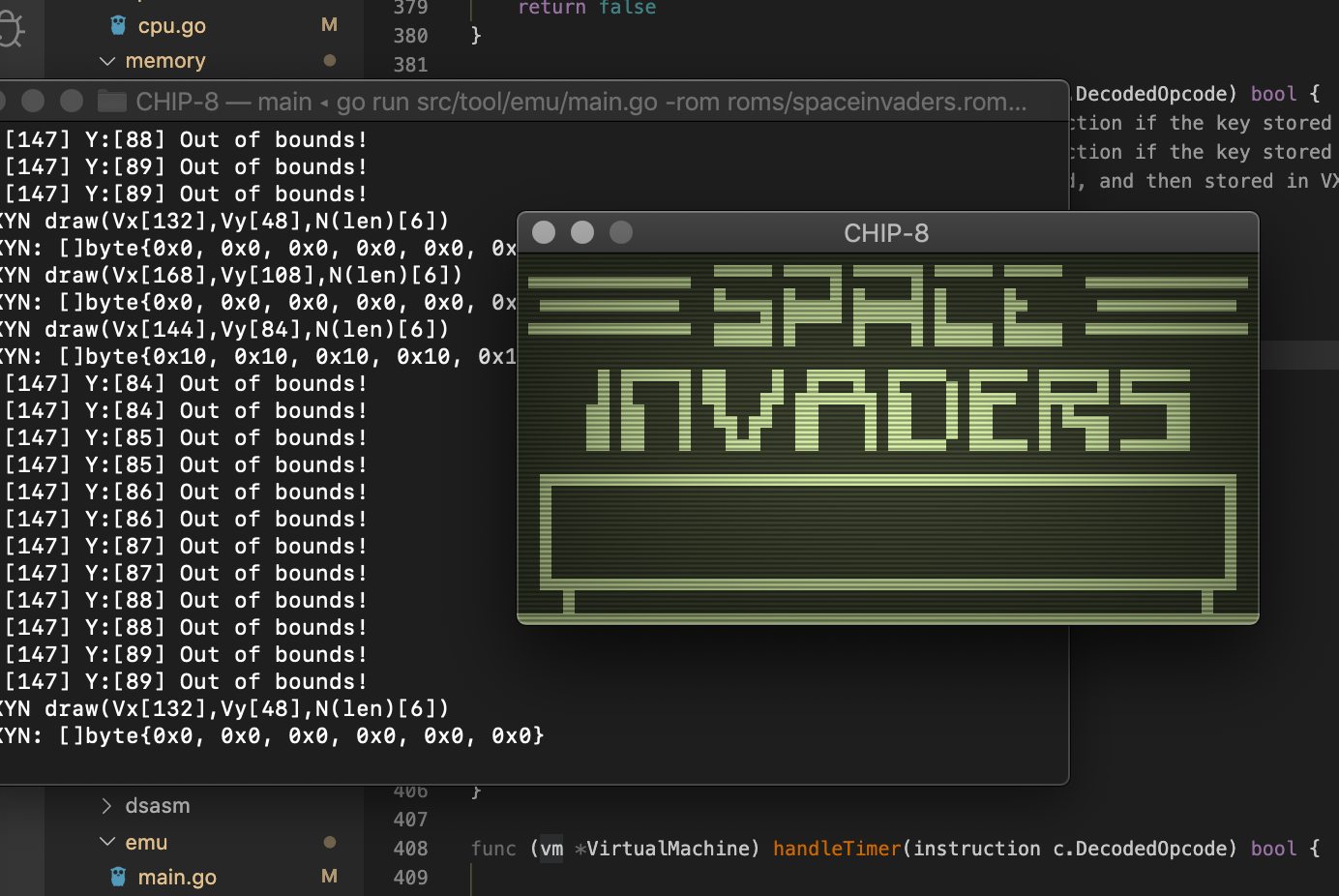Select the debug bug icon in the activity bar

click(x=10, y=28)
